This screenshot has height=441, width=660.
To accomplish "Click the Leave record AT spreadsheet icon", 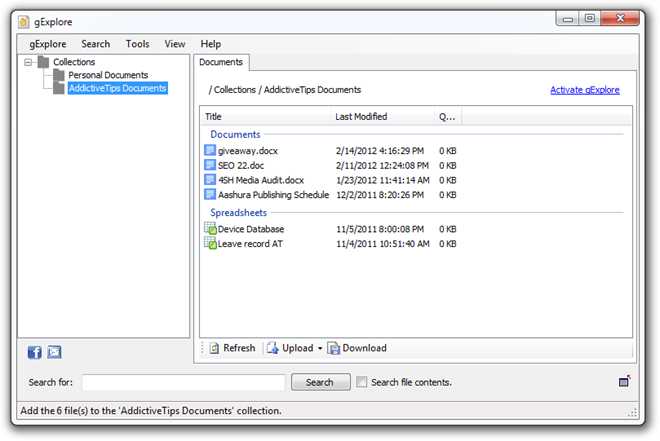I will pos(210,243).
